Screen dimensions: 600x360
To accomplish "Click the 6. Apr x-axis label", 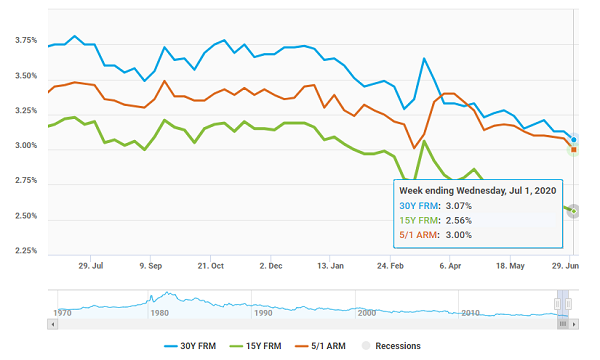I will [x=450, y=266].
